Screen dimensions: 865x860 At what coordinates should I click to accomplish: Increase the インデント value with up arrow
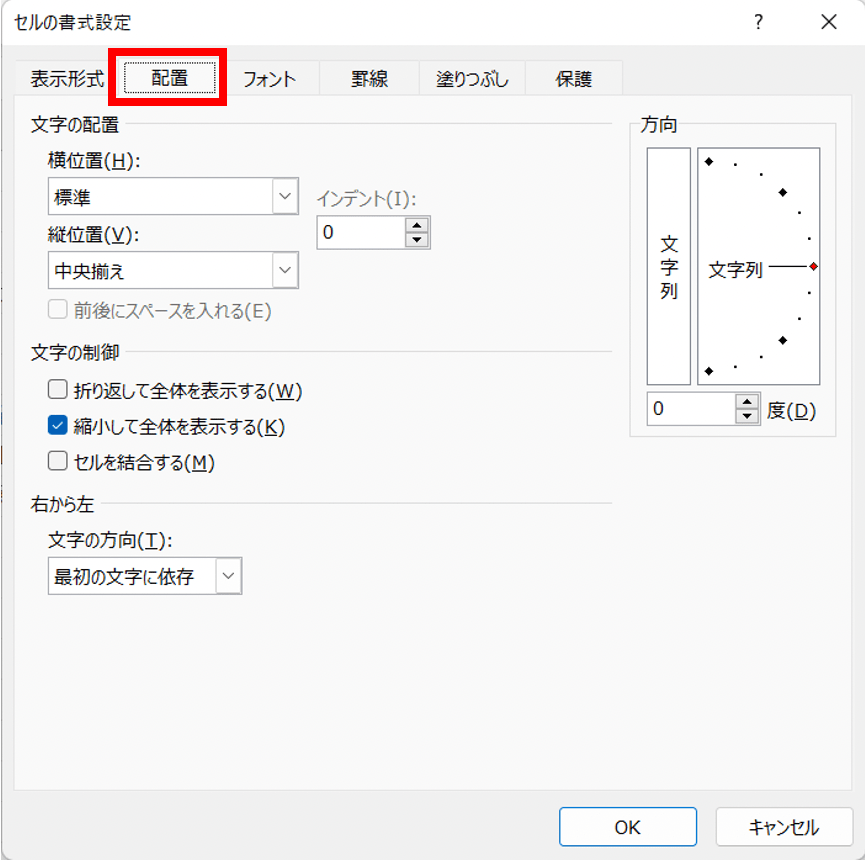point(417,225)
